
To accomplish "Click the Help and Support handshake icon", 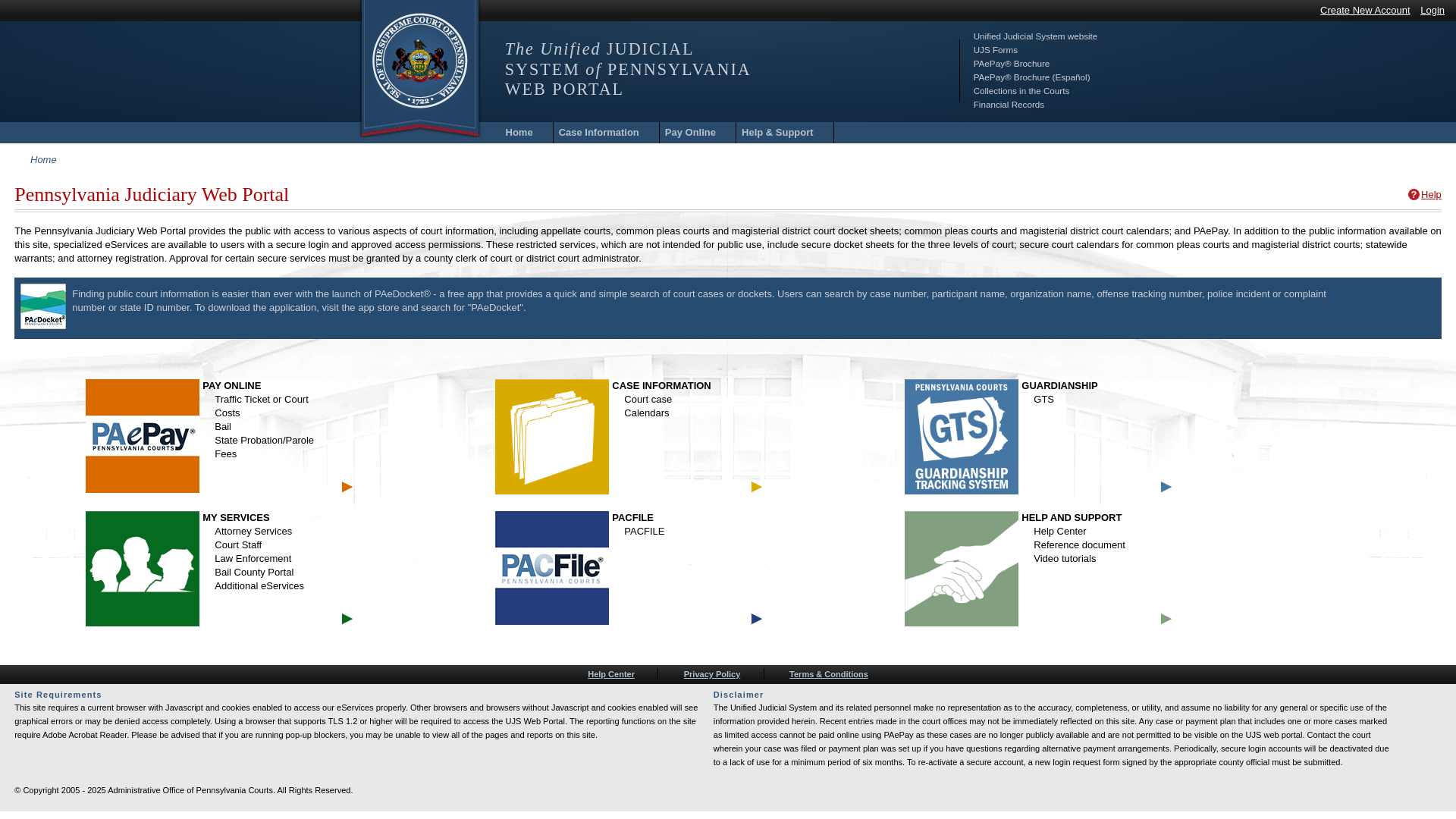I will tap(962, 569).
